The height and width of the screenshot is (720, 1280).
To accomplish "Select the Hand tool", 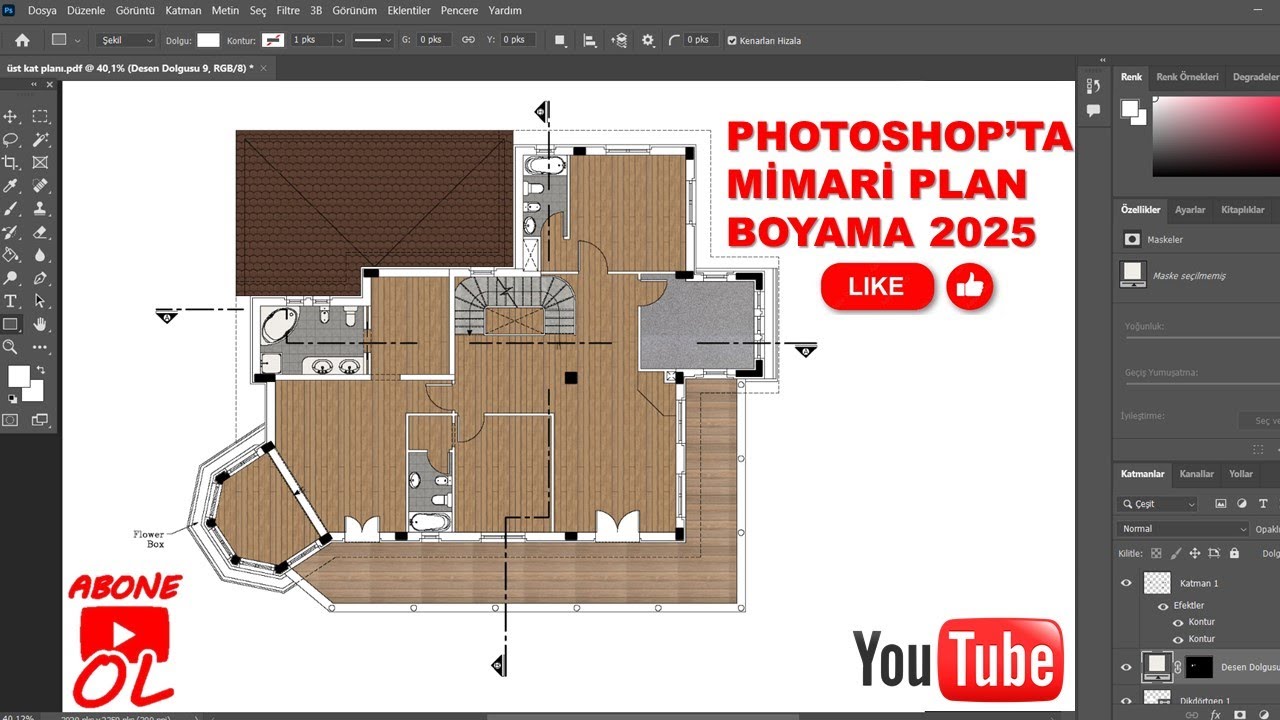I will pyautogui.click(x=40, y=324).
